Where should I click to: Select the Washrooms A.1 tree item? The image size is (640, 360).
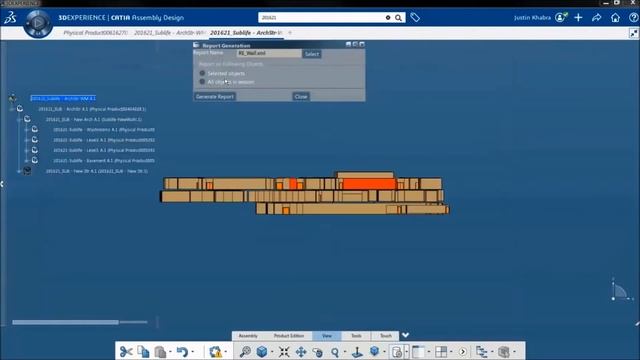(104, 130)
